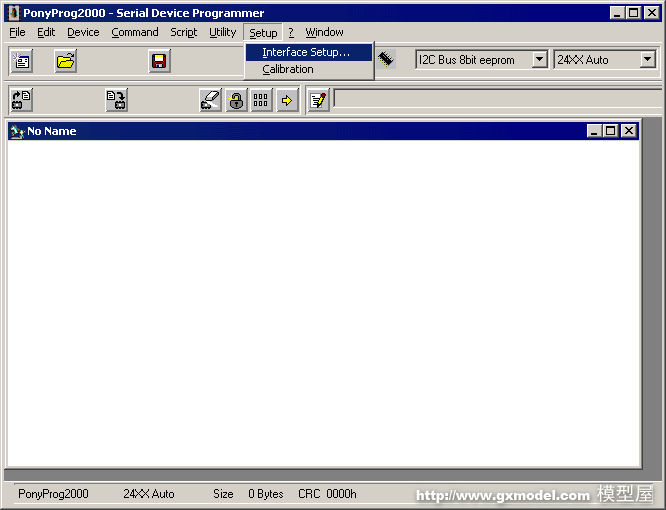666x510 pixels.
Task: Click the yellow arrow toolbar icon
Action: click(x=287, y=100)
